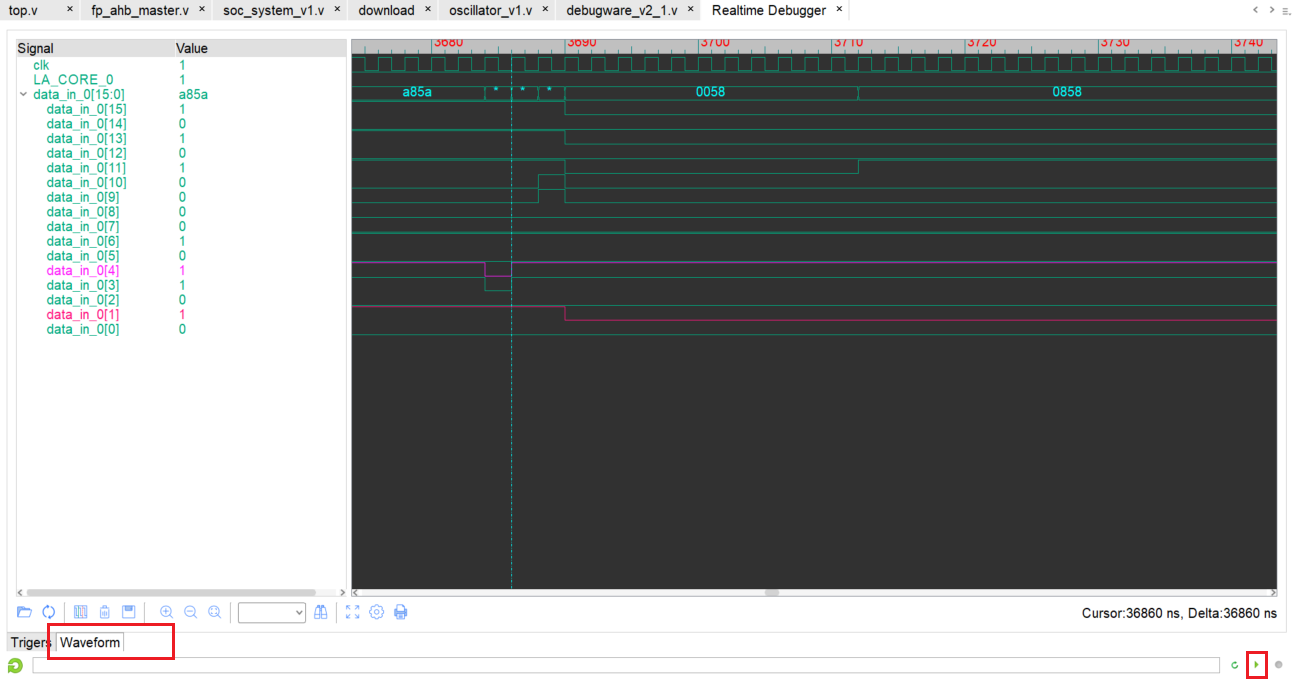Click the blue refresh arrows icon in waveform toolbar

coord(48,612)
